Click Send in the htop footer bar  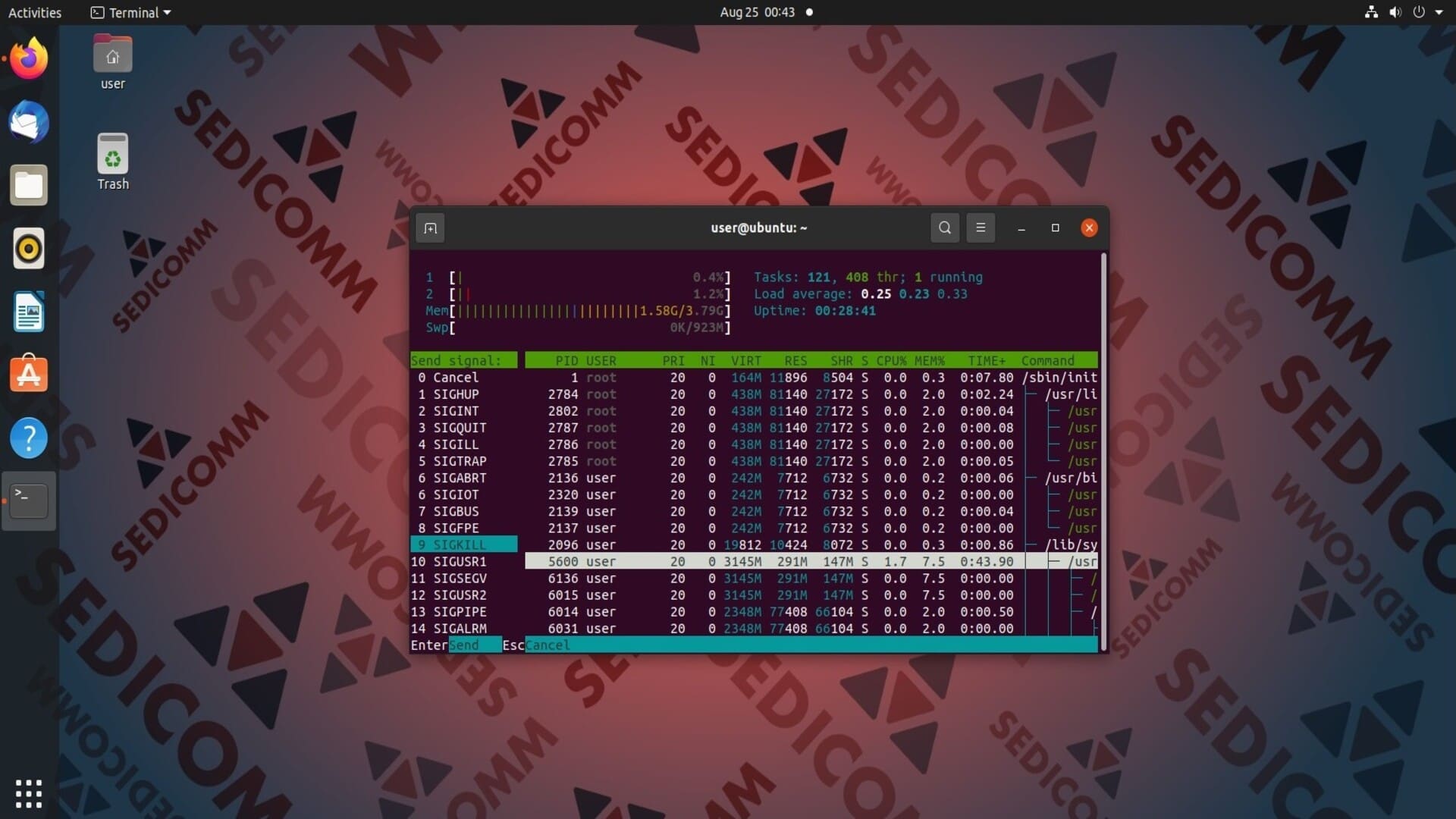[x=464, y=645]
